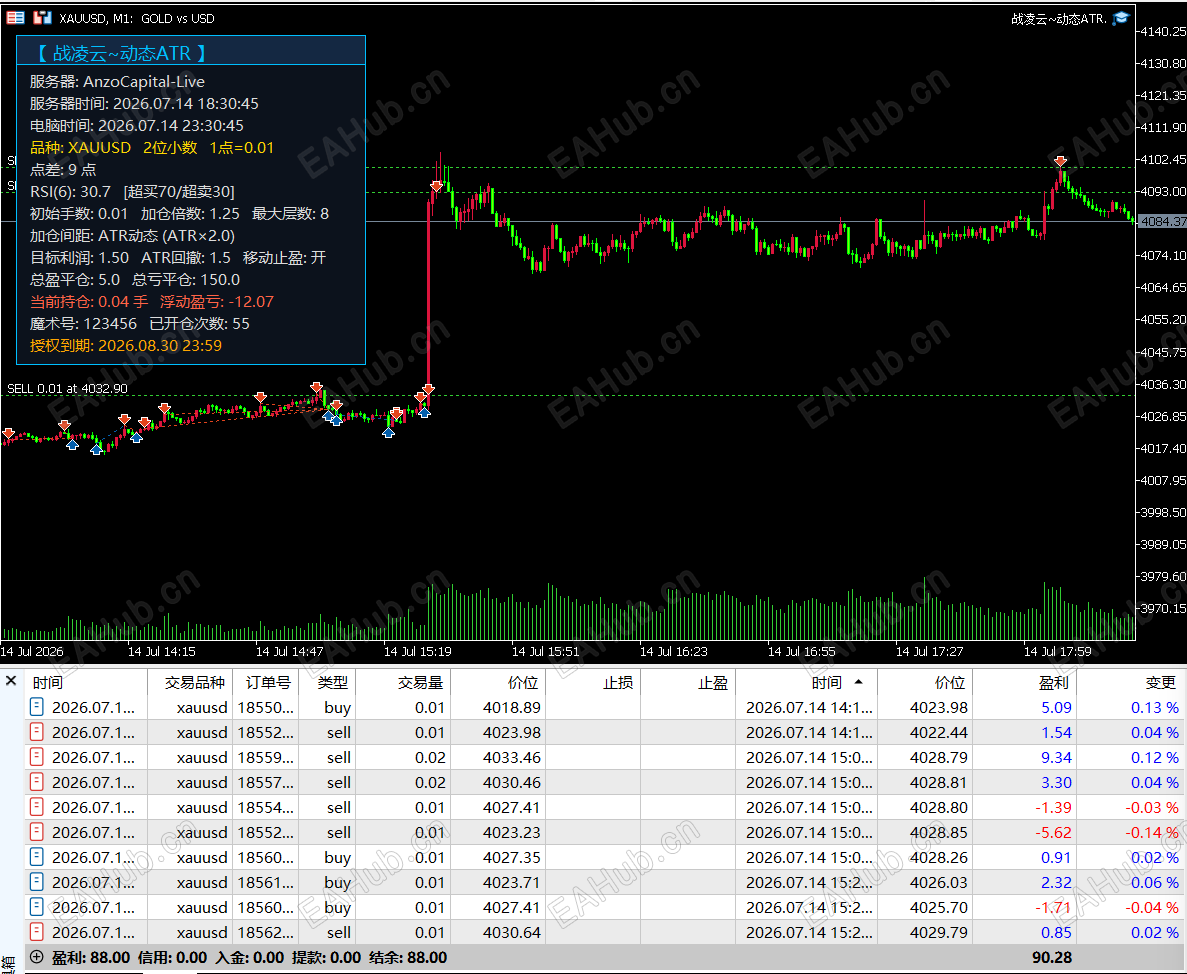Click the 14 Jul 17:27 time axis label

[x=930, y=652]
